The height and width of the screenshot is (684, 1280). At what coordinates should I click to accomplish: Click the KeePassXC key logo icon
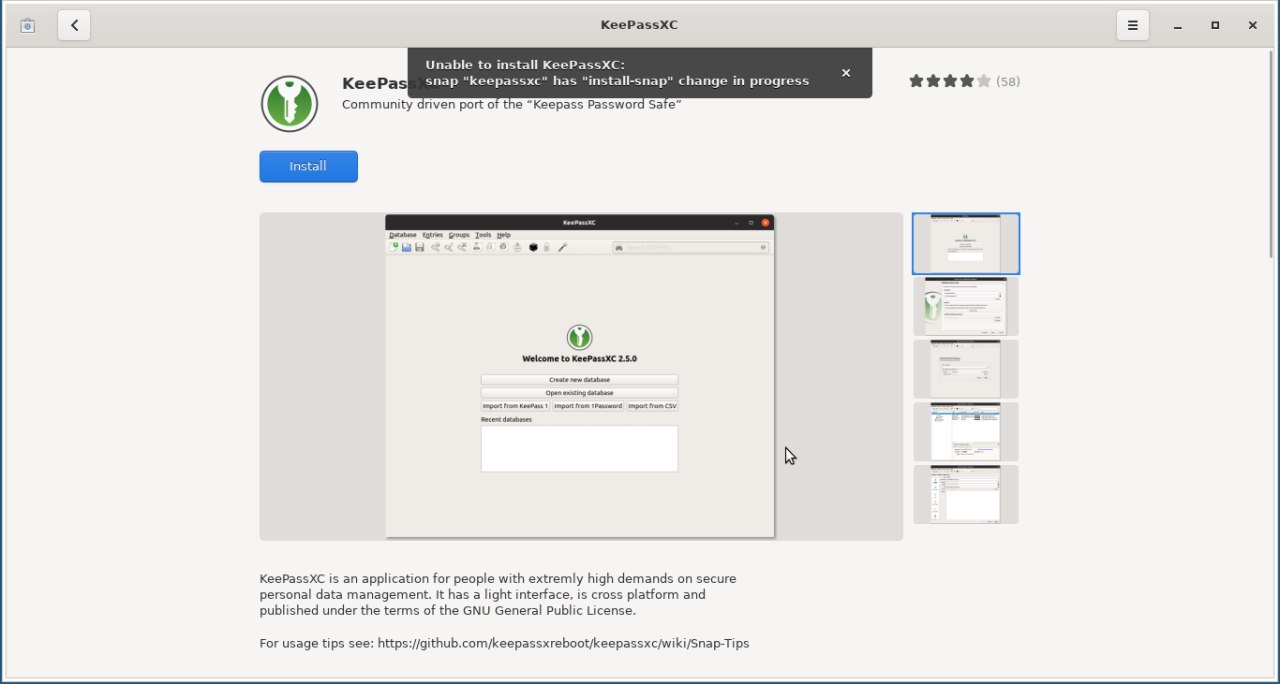289,103
